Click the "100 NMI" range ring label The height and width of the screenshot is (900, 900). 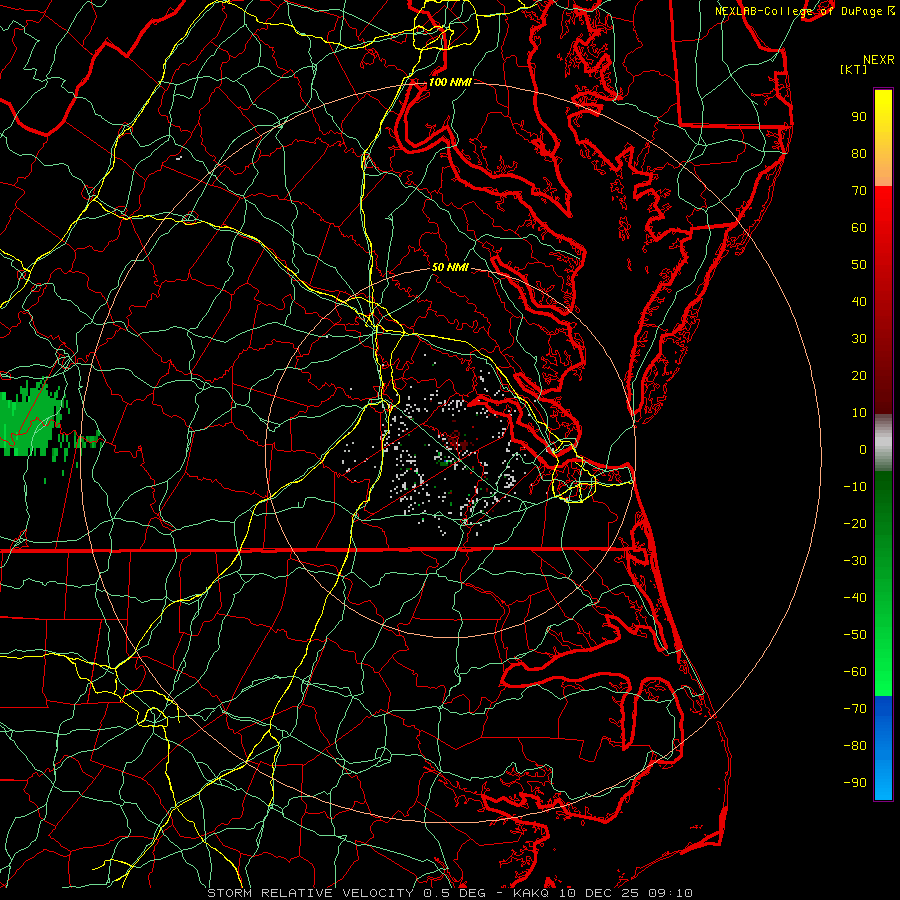point(450,83)
